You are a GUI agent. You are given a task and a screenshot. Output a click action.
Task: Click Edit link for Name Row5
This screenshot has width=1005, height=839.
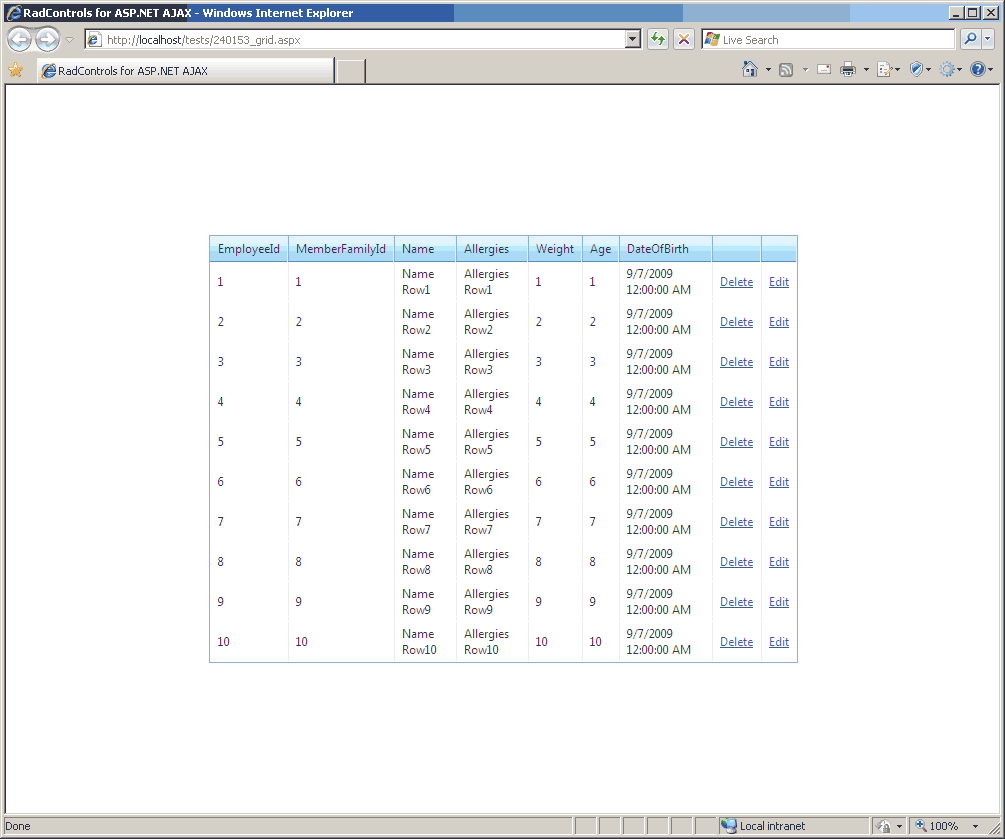(x=779, y=442)
